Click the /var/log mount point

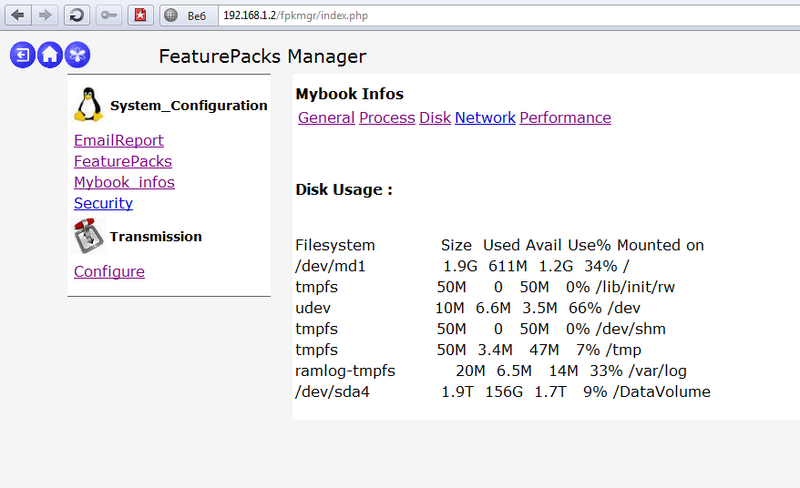tap(658, 371)
